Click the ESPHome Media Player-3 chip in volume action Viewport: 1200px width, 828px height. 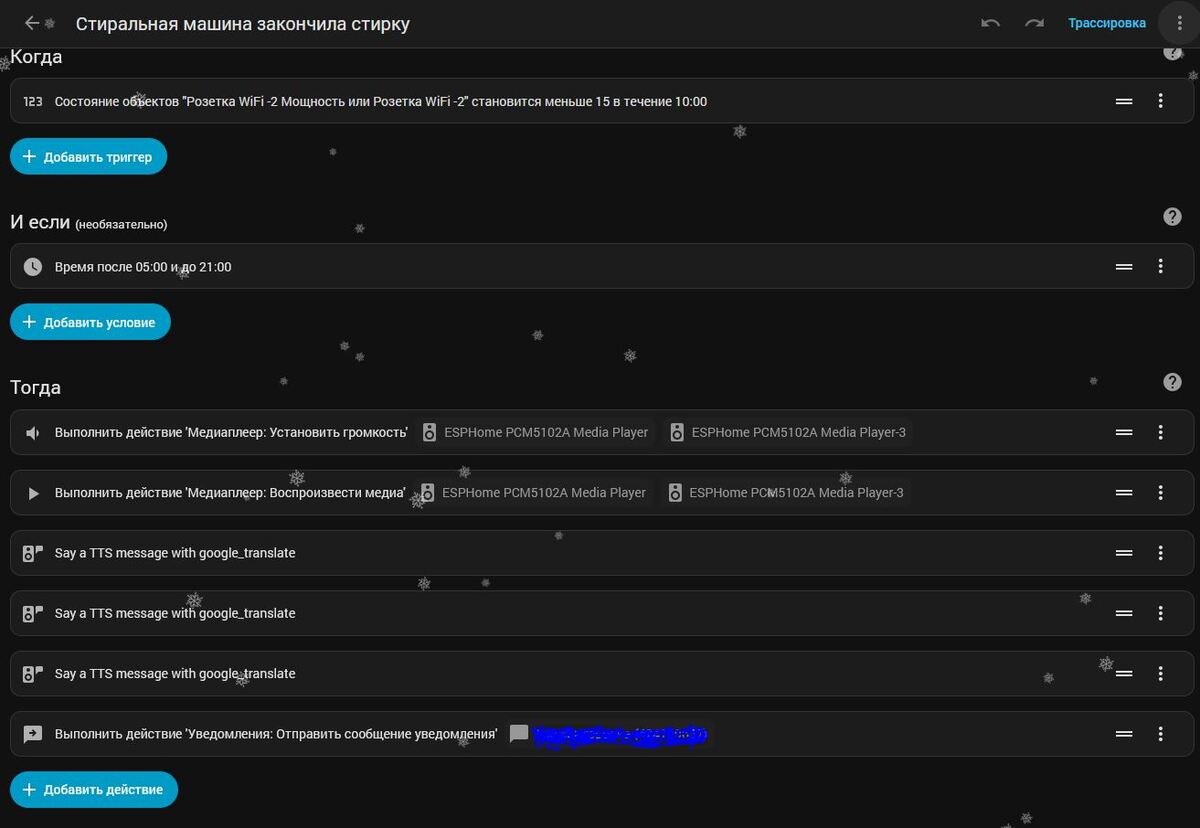coord(788,433)
